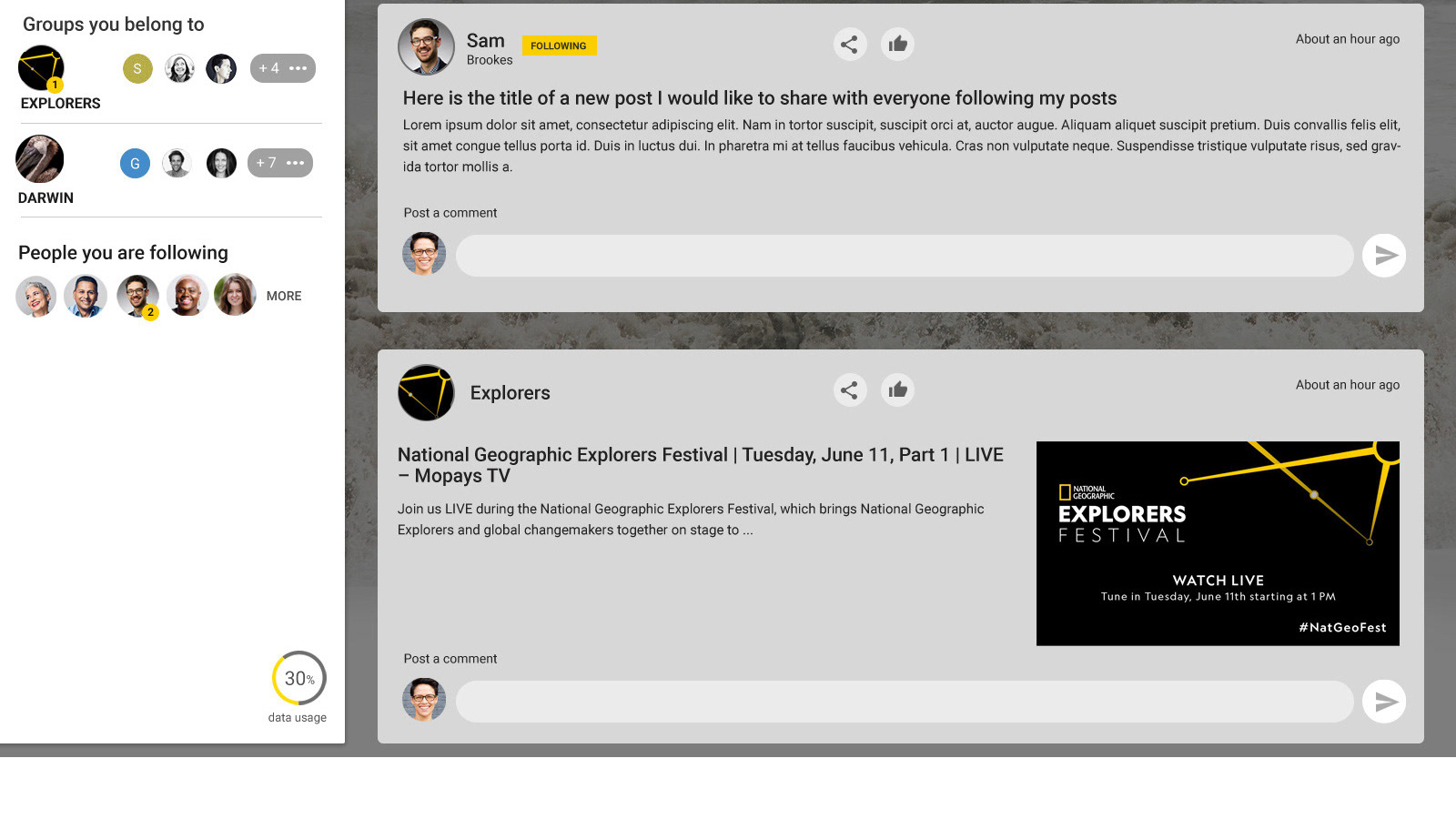
Task: Open the Darwin group pelican icon
Action: pyautogui.click(x=40, y=159)
